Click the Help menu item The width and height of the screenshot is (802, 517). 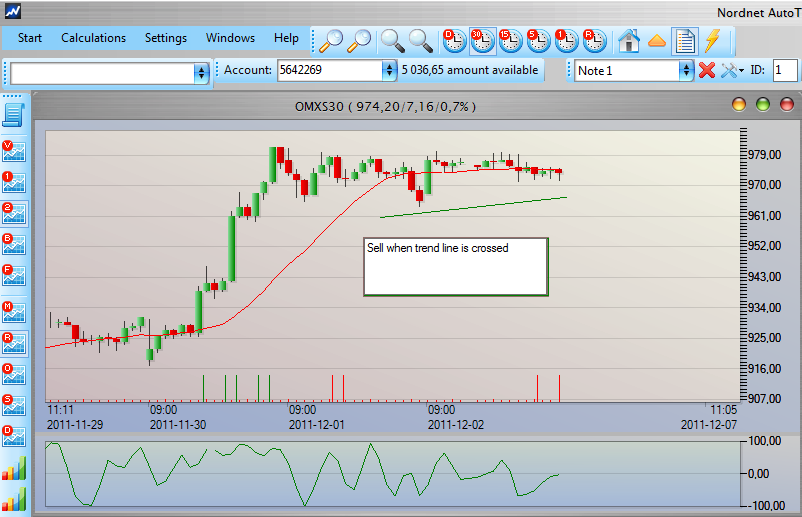point(286,38)
